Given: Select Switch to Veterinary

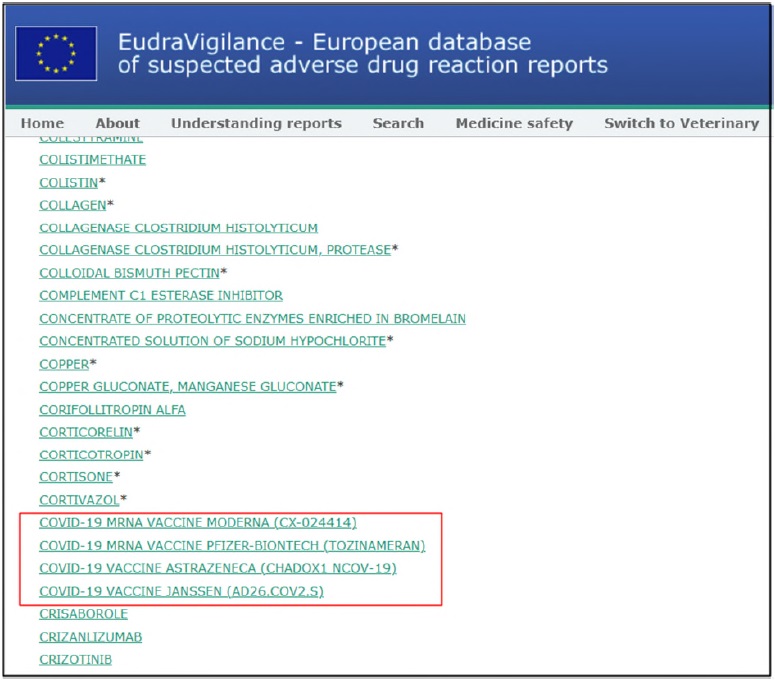Looking at the screenshot, I should click(682, 123).
